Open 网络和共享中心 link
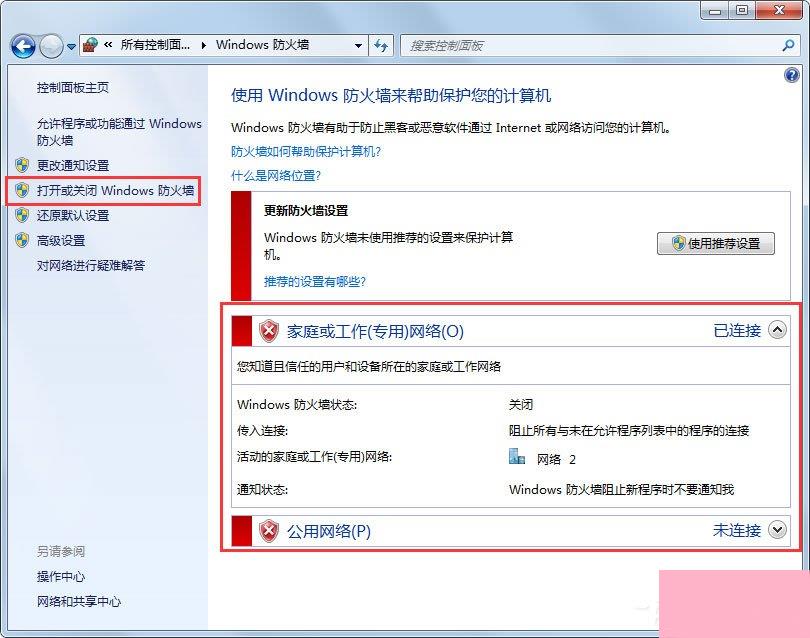This screenshot has height=638, width=810. tap(79, 602)
